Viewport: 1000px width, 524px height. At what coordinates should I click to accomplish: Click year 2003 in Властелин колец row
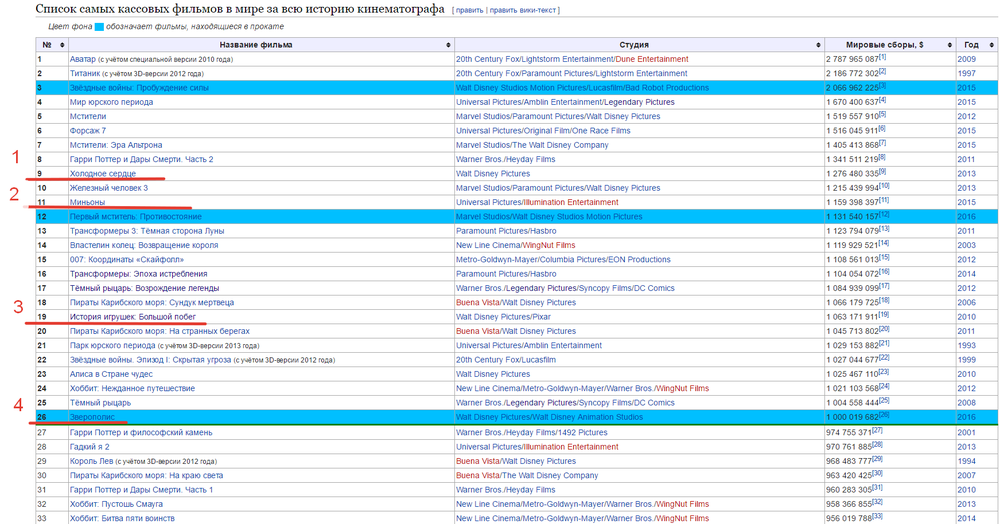[x=966, y=245]
